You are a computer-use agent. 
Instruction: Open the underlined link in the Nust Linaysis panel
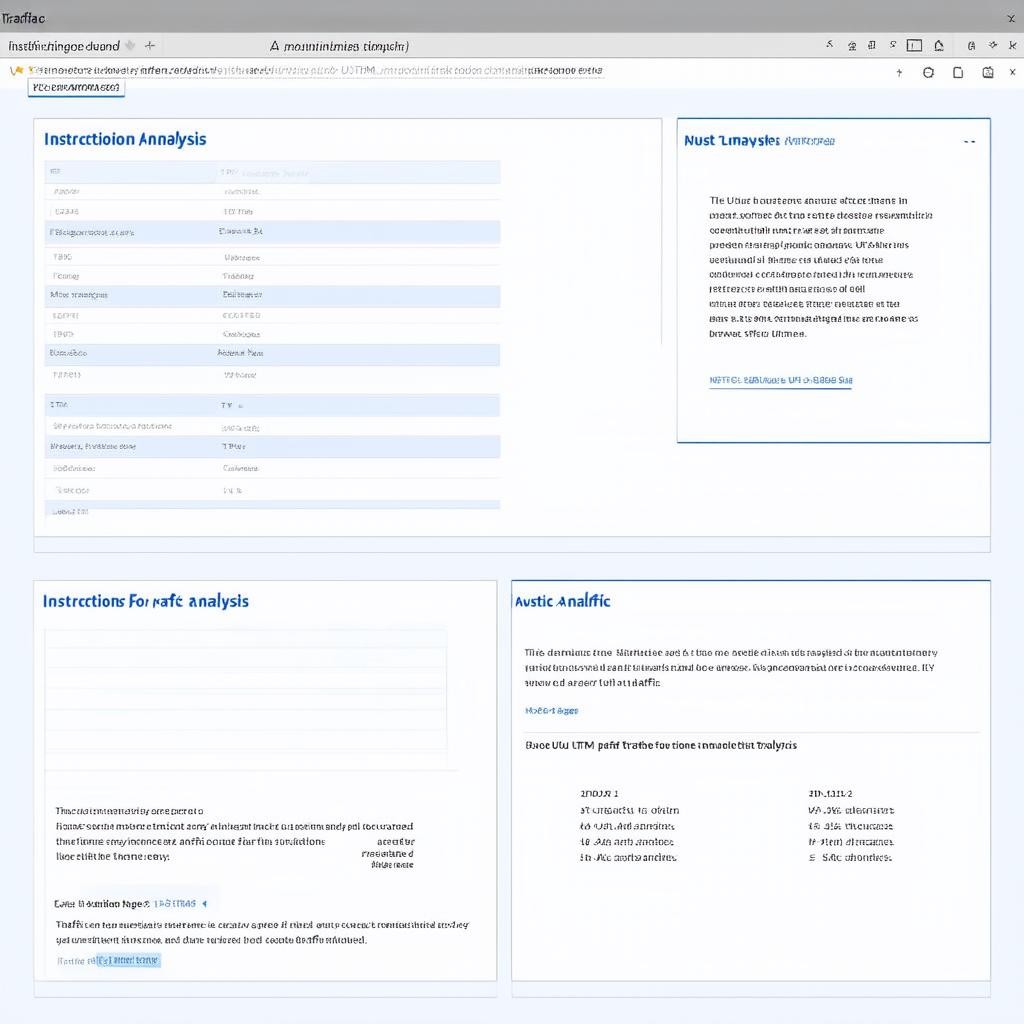click(x=780, y=380)
